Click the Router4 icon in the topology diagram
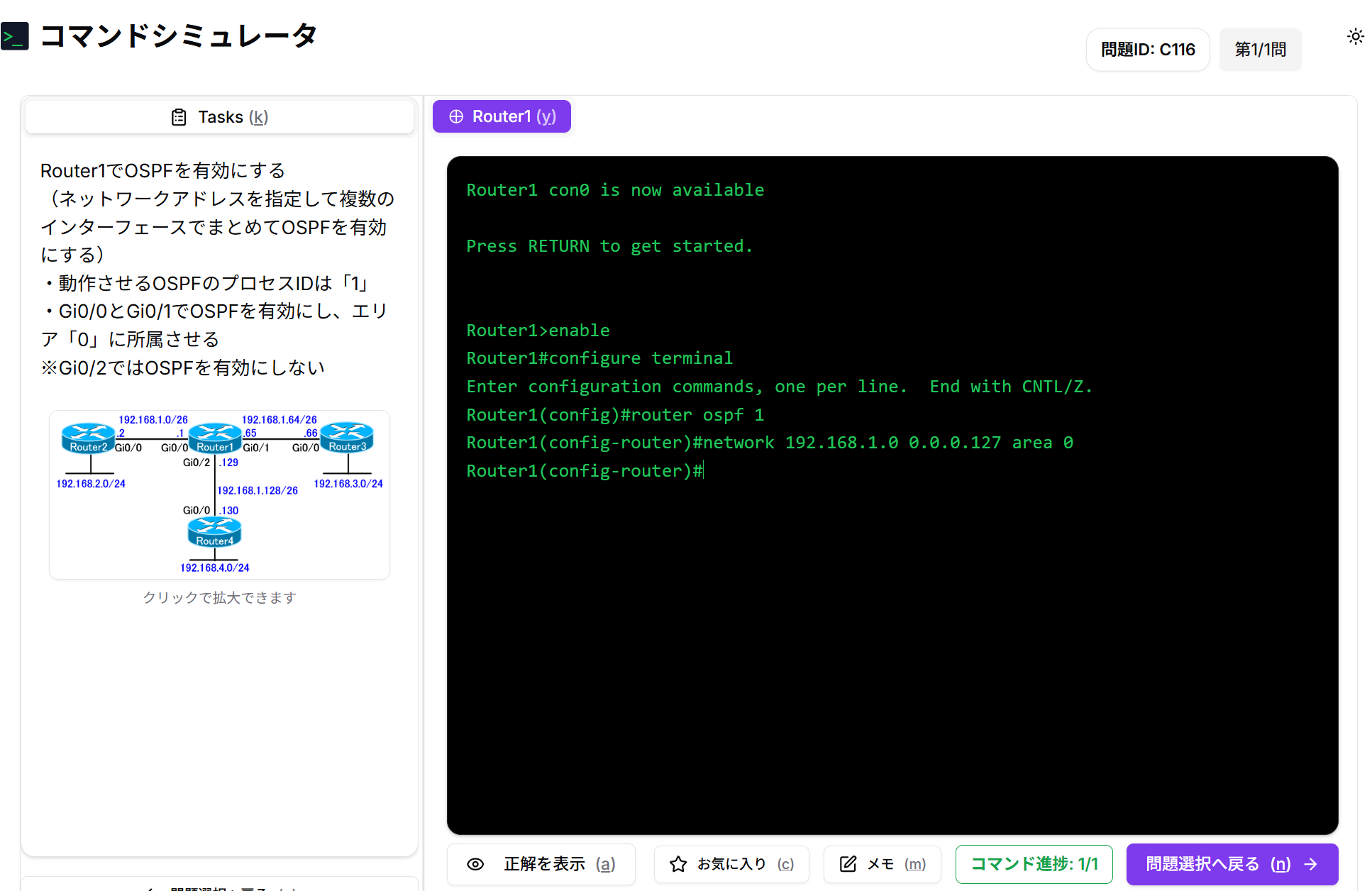Image resolution: width=1372 pixels, height=891 pixels. click(x=214, y=532)
